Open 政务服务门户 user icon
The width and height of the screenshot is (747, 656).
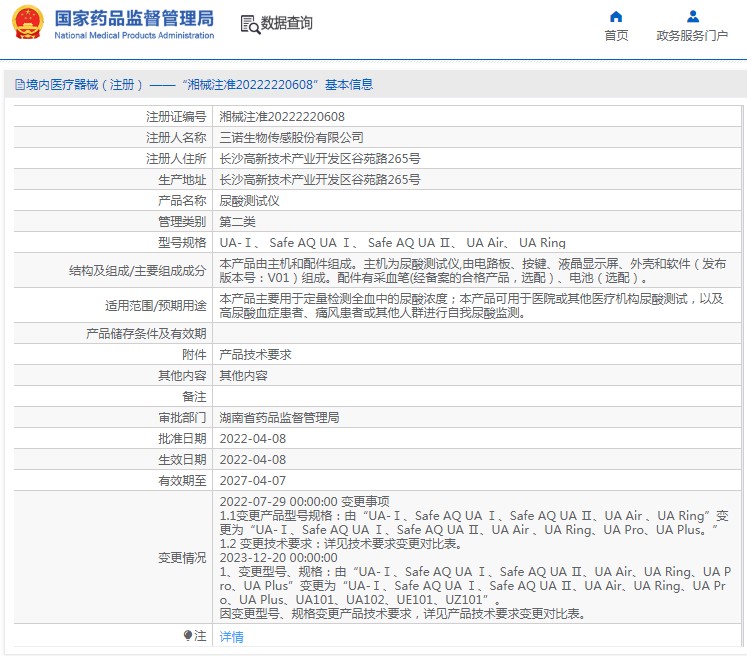click(x=693, y=17)
